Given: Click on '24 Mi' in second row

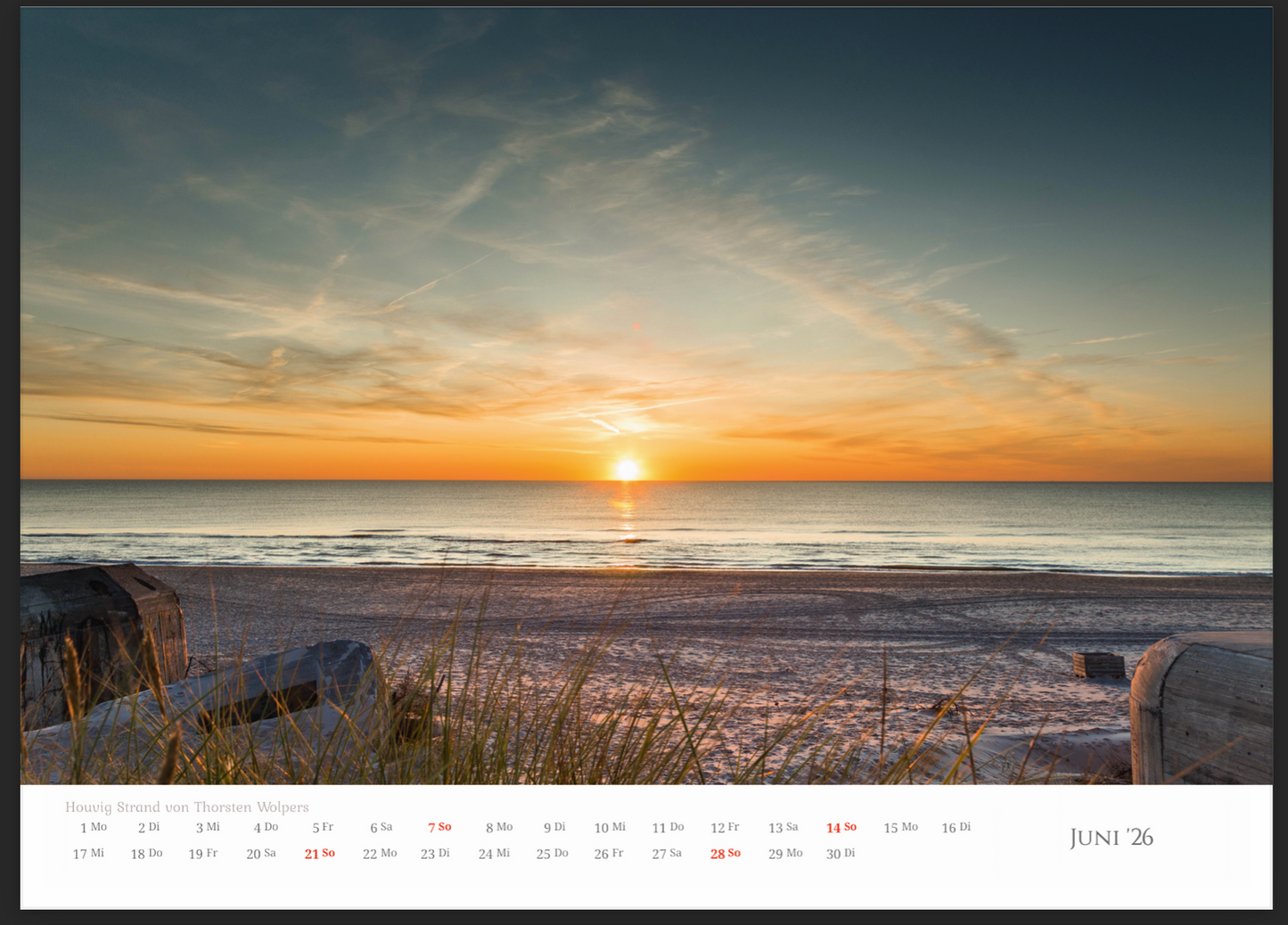Looking at the screenshot, I should pyautogui.click(x=494, y=854).
